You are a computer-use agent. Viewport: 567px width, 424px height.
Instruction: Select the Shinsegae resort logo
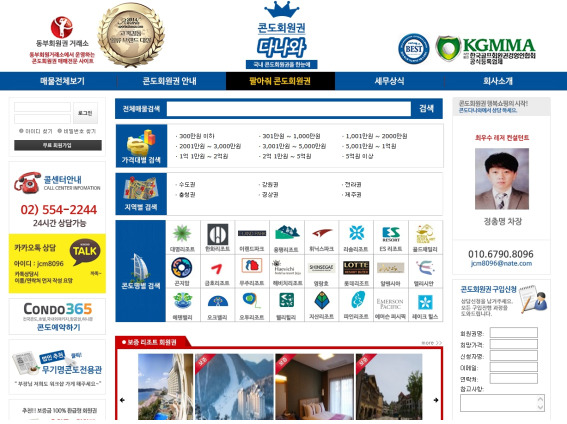tap(321, 267)
